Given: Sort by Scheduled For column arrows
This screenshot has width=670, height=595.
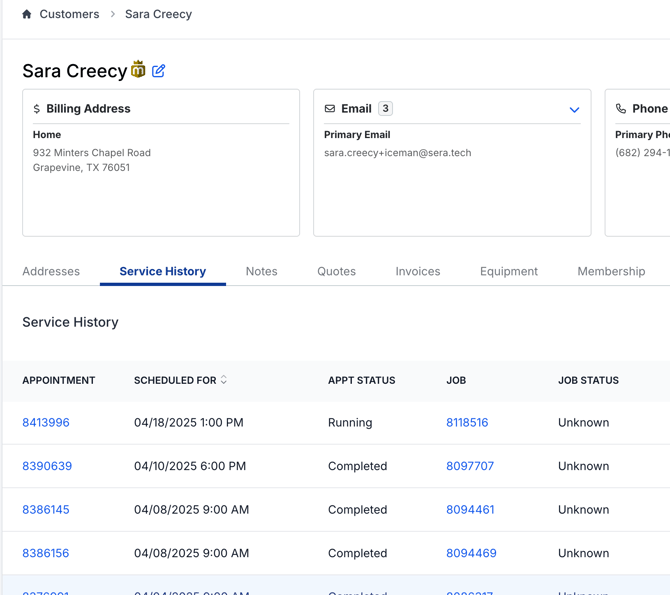Looking at the screenshot, I should (x=223, y=380).
